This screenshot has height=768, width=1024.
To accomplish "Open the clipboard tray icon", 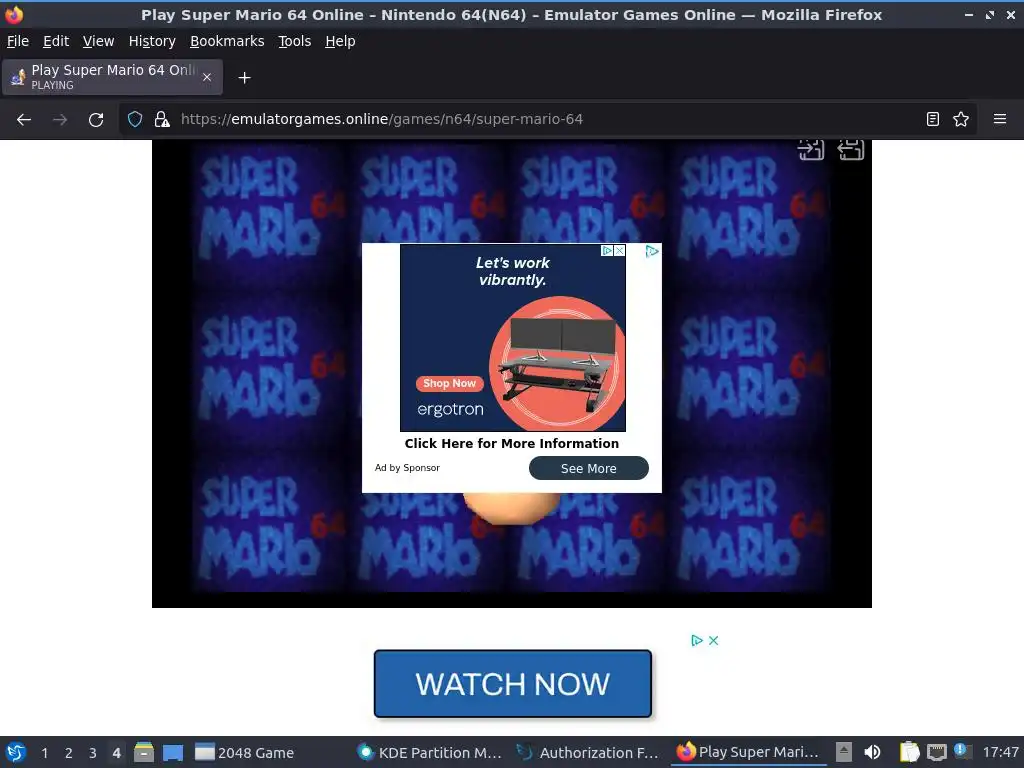I will (x=909, y=752).
